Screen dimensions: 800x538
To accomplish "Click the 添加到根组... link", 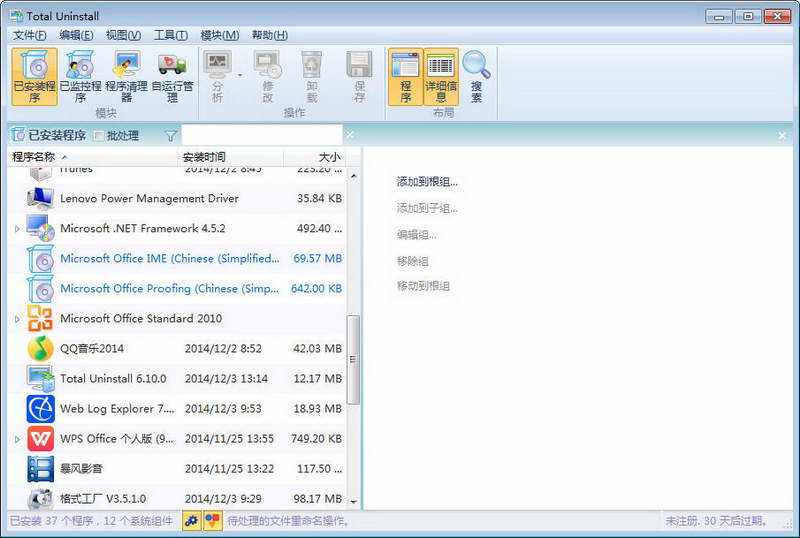I will tap(427, 182).
